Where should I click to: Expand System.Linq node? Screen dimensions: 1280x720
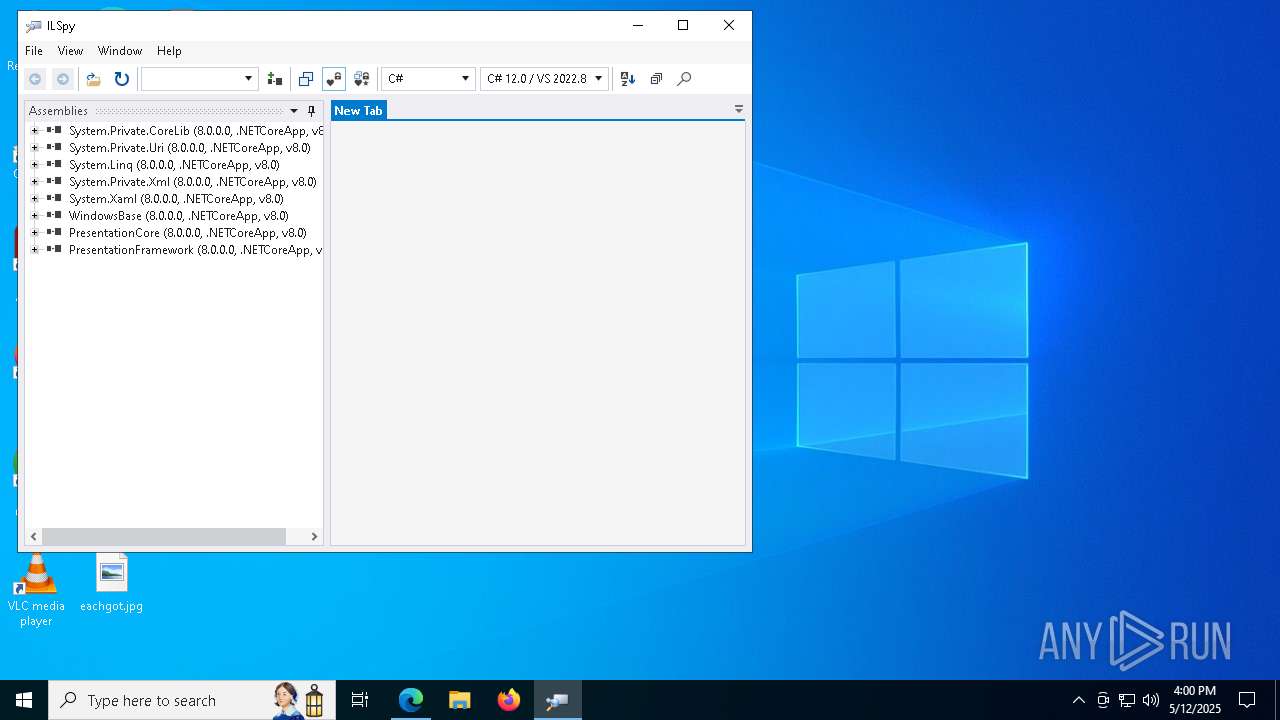[x=35, y=165]
